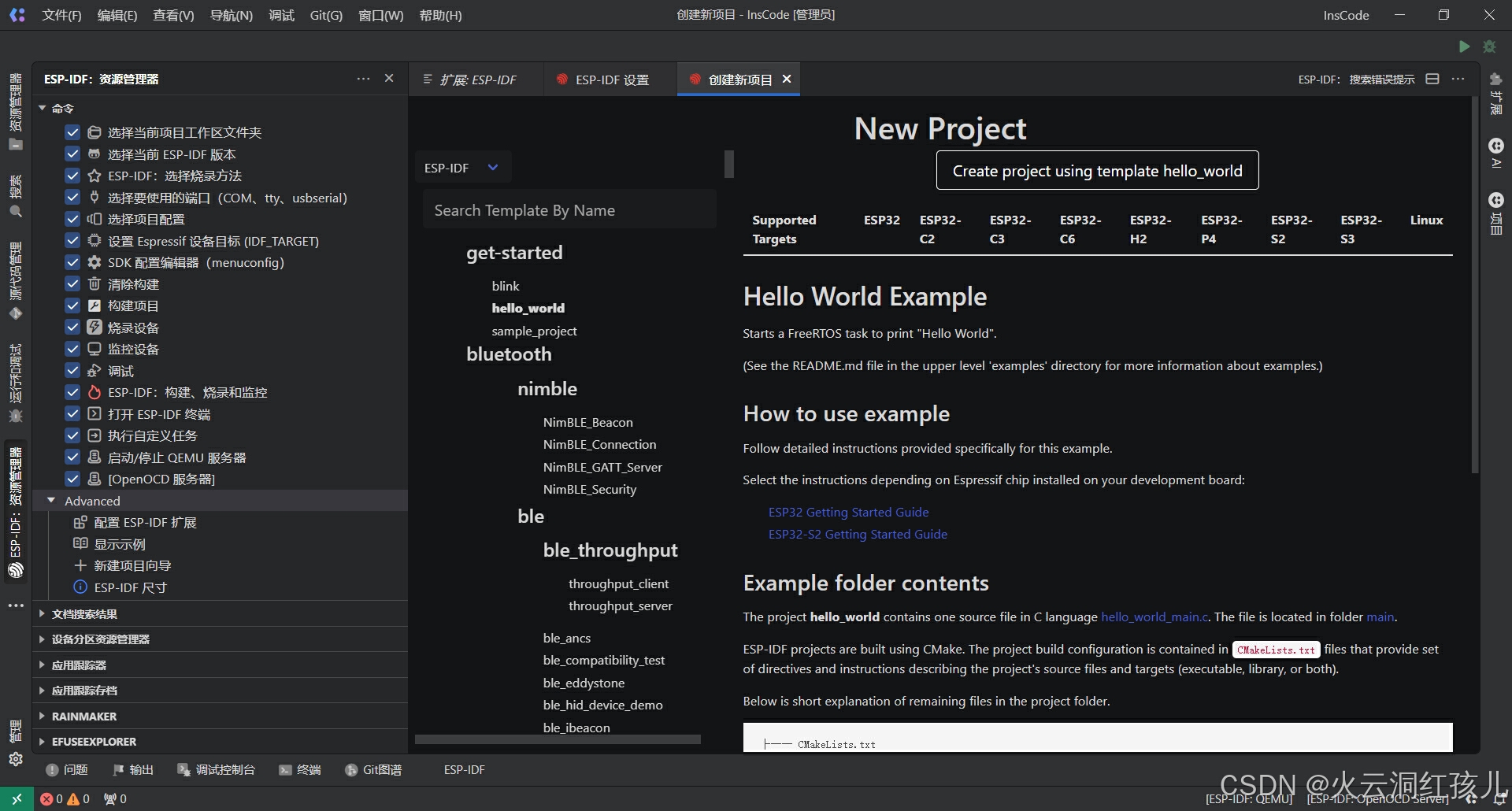The height and width of the screenshot is (811, 1512).
Task: Open the 终端 panel tab
Action: click(x=300, y=769)
